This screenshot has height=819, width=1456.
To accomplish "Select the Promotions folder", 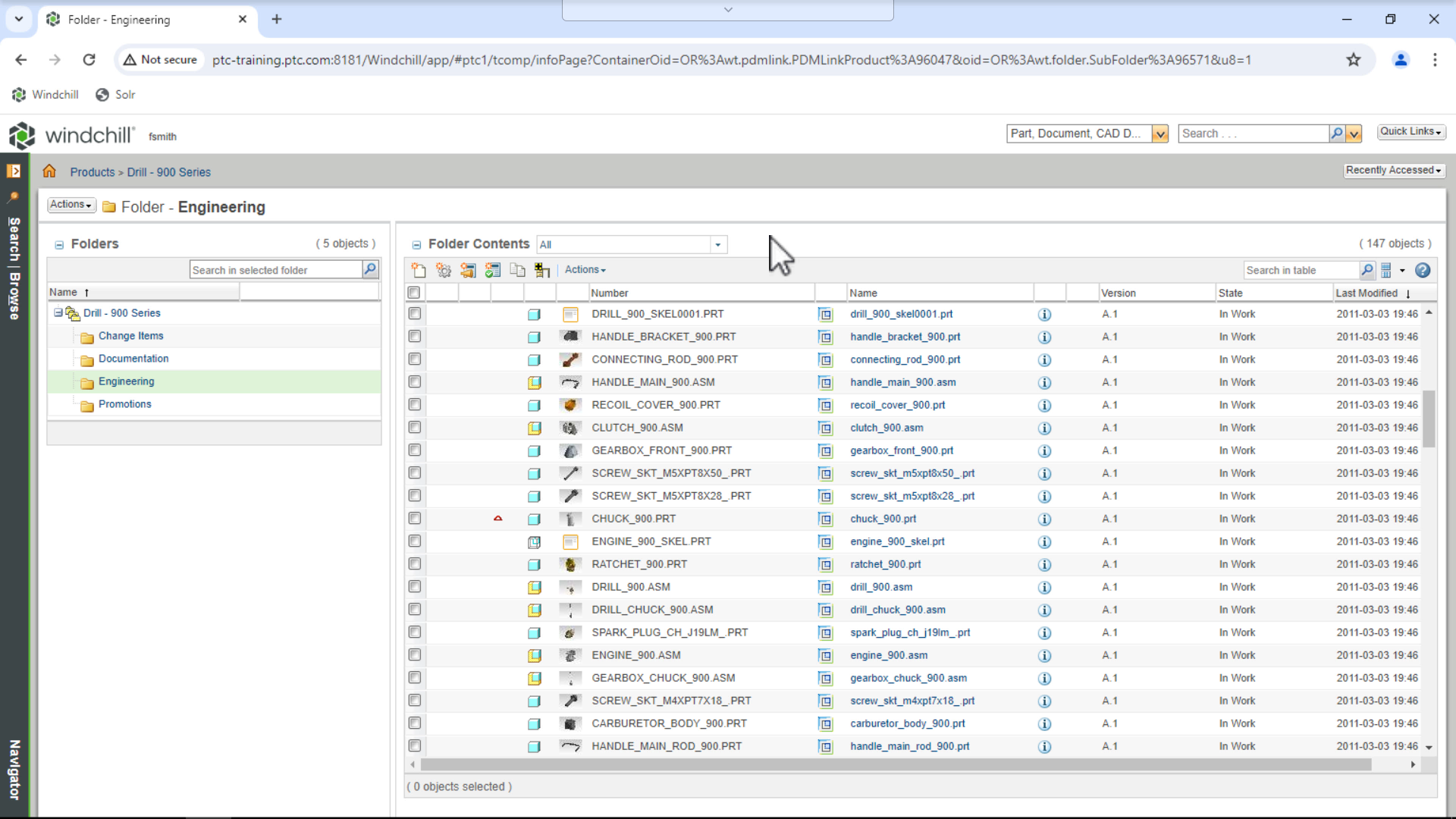I will coord(125,404).
